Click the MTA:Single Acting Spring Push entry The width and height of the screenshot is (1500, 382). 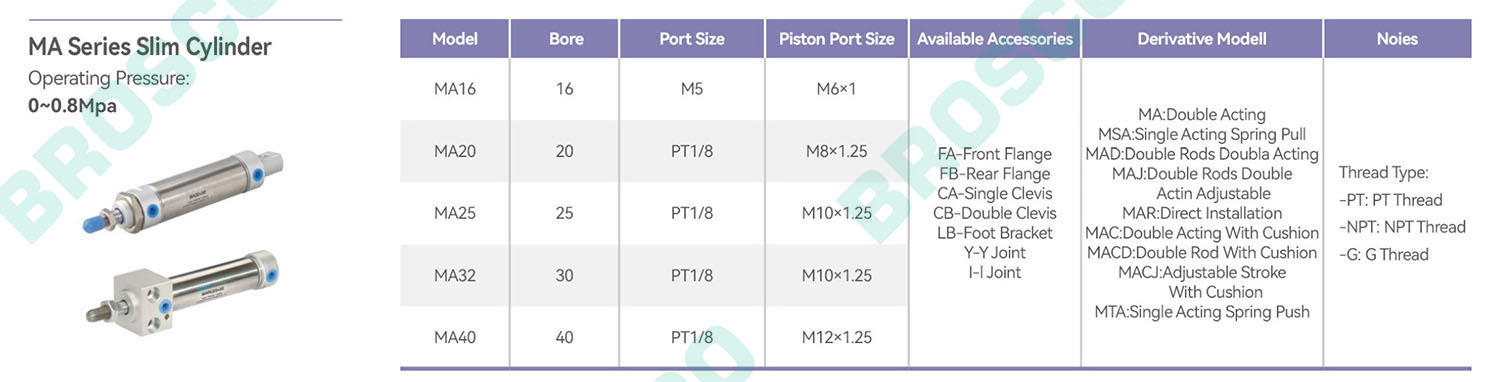1202,312
